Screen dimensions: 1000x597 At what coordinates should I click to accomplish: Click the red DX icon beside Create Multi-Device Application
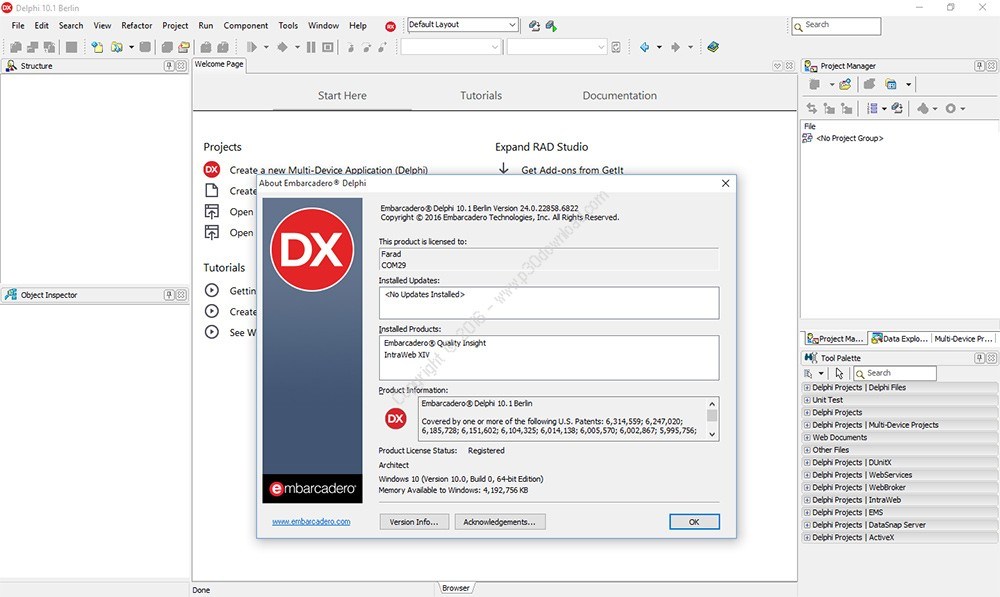(x=212, y=170)
